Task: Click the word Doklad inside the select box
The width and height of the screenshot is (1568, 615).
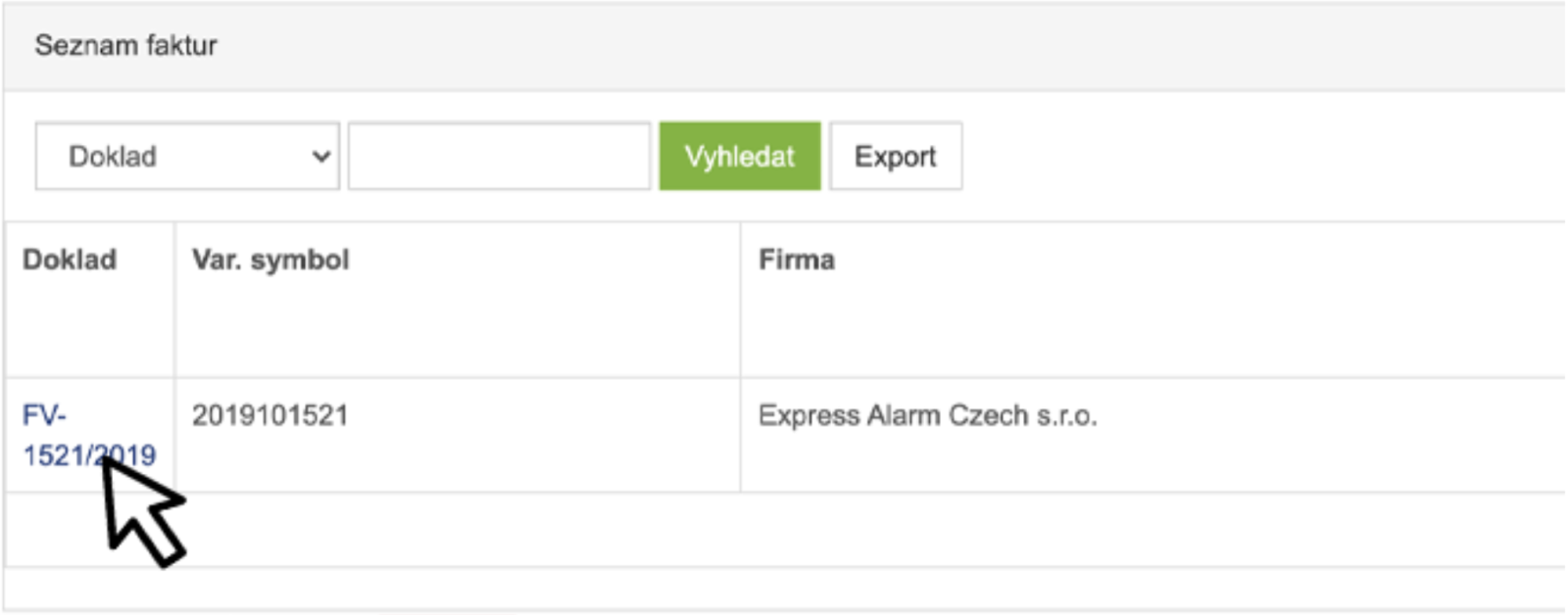Action: pyautogui.click(x=113, y=157)
